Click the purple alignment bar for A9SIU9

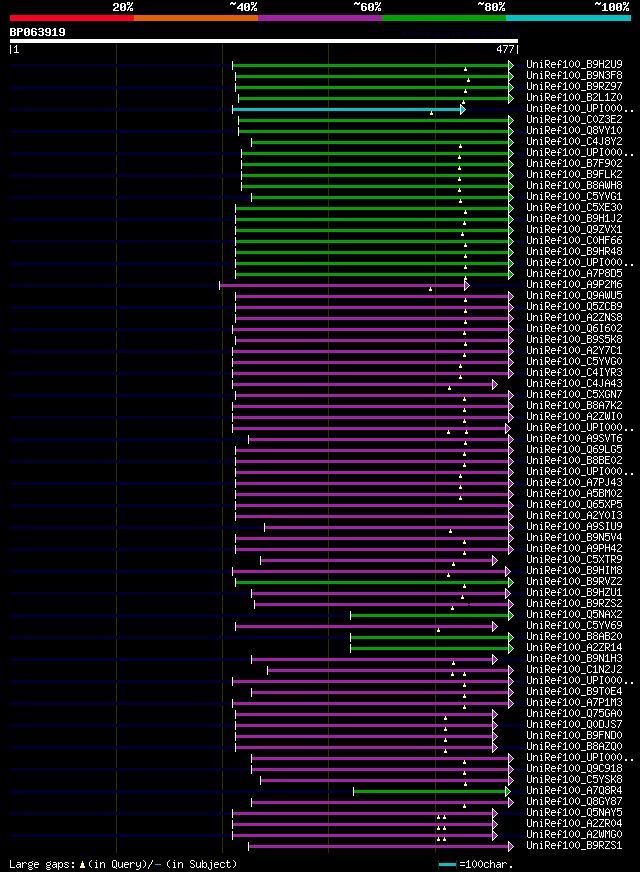point(389,528)
